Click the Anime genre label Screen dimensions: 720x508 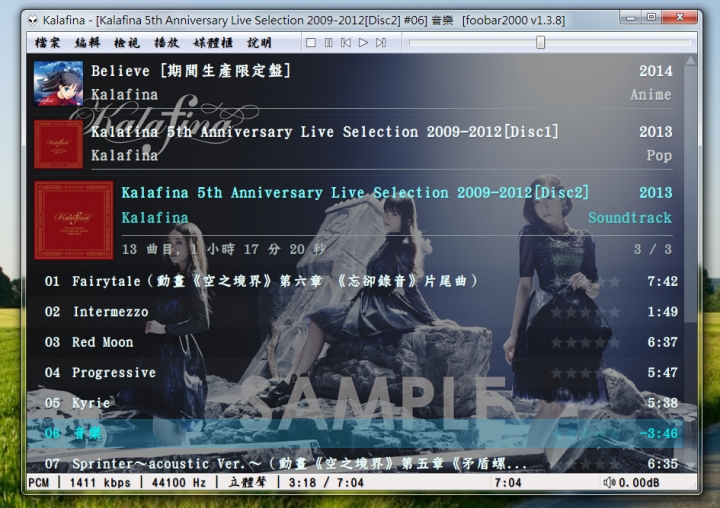point(651,95)
